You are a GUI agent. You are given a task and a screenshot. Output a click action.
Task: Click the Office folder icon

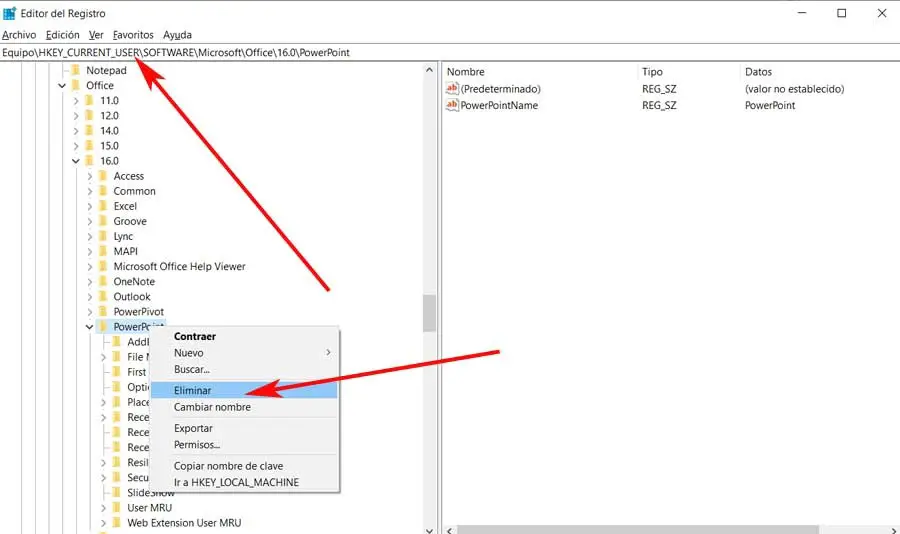click(76, 85)
